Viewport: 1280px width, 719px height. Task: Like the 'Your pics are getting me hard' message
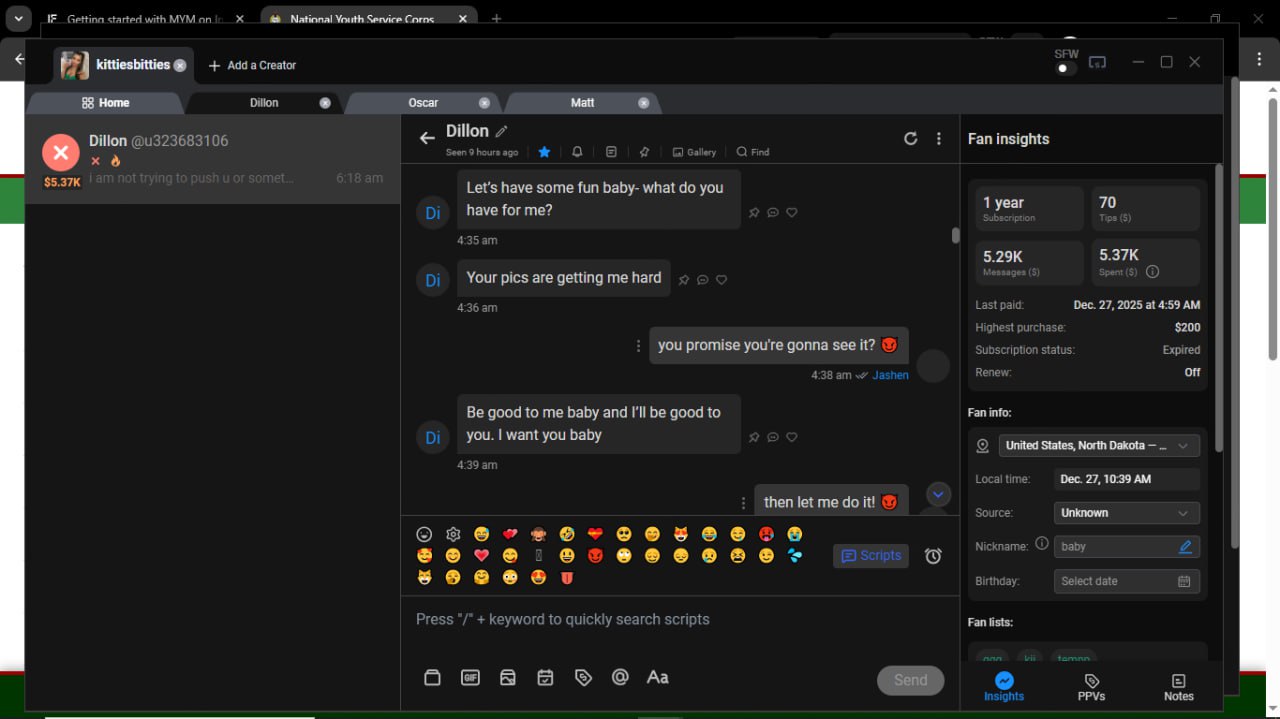pyautogui.click(x=721, y=280)
